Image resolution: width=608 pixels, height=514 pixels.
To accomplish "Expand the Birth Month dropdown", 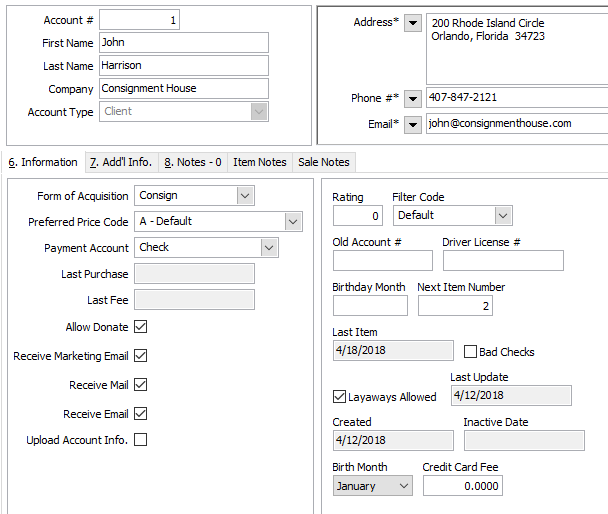I will (404, 486).
